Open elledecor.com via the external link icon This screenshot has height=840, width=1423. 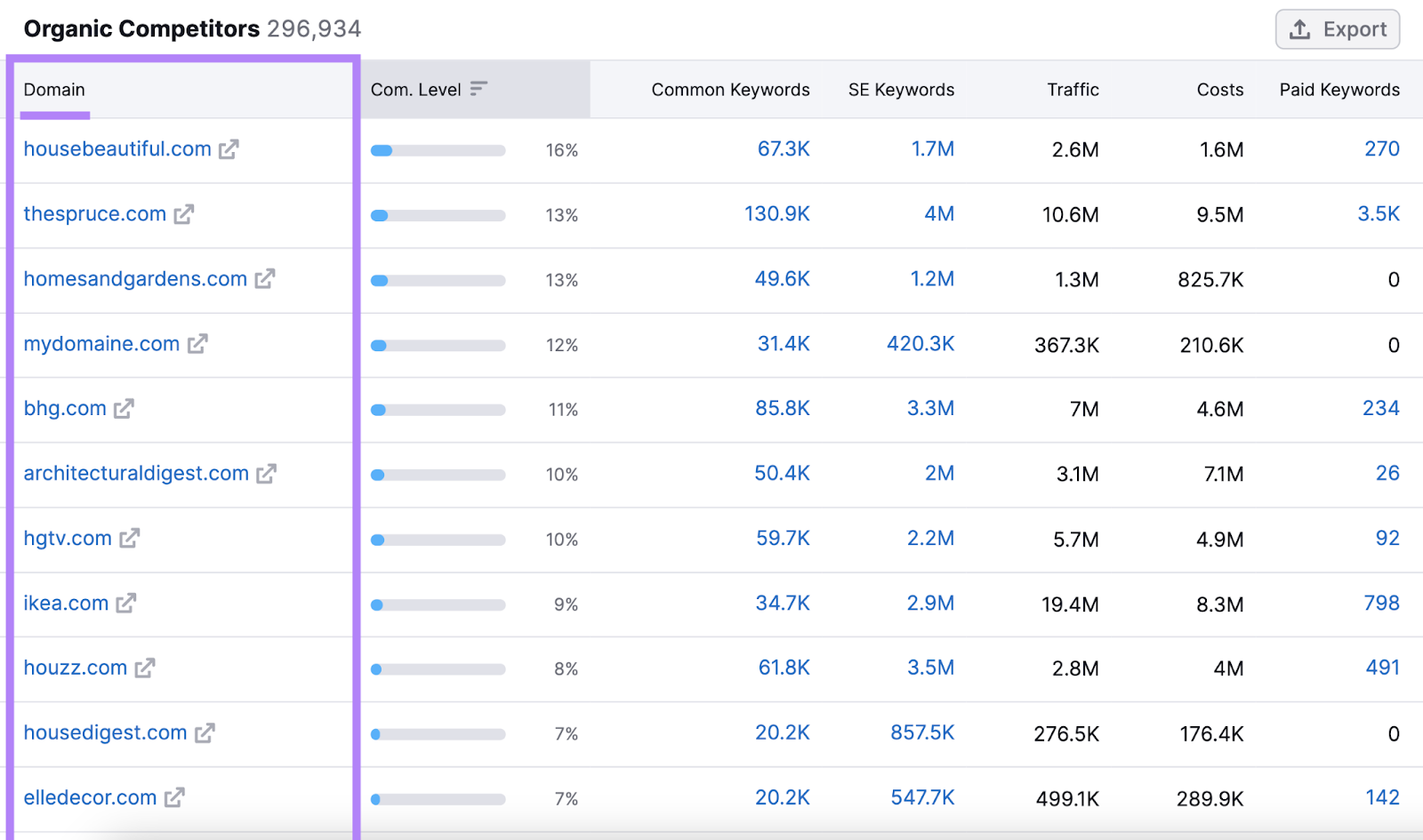[x=175, y=798]
